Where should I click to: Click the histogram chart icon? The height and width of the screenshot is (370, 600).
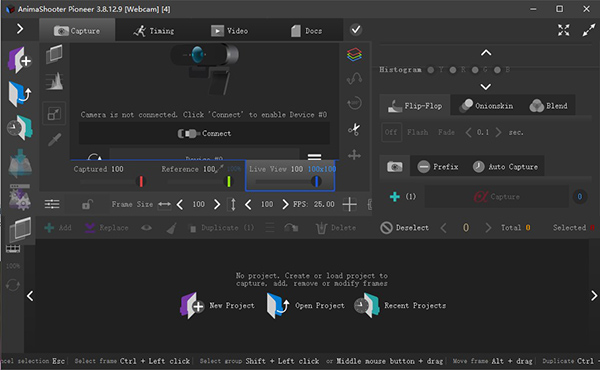coord(54,81)
